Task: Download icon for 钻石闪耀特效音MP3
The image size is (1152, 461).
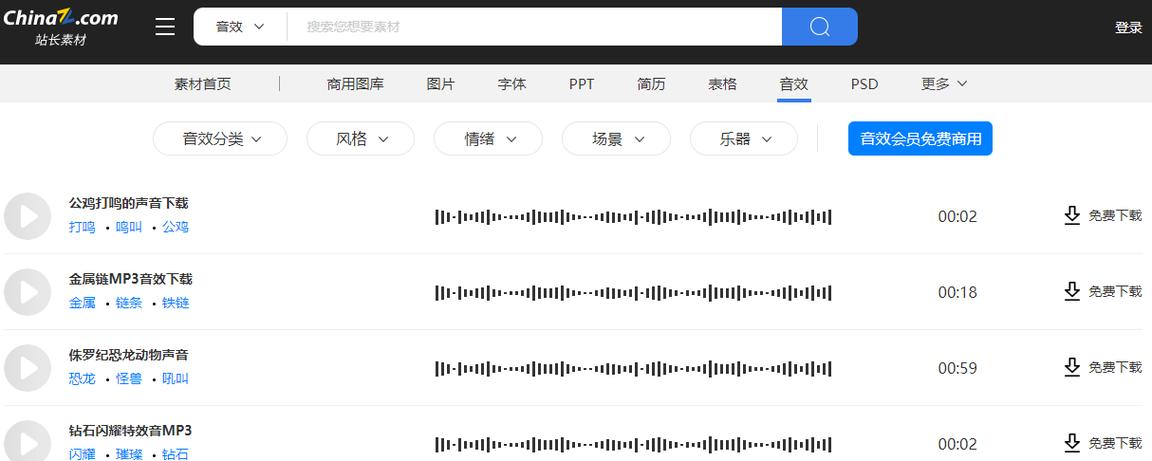Action: tap(1072, 443)
